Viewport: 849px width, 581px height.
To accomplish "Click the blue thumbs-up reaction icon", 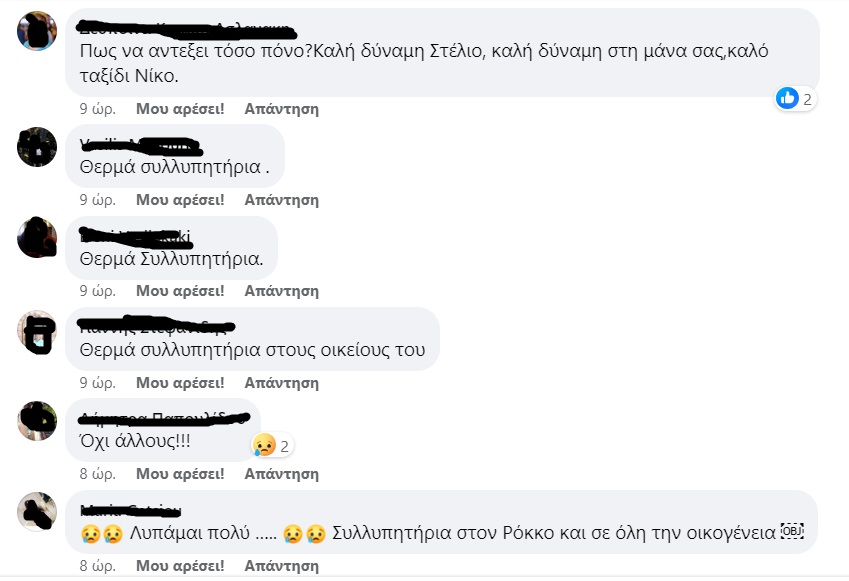I will [x=787, y=99].
